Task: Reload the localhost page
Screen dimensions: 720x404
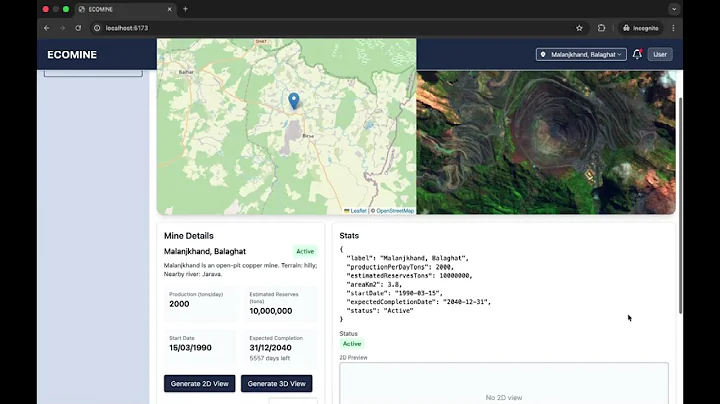Action: click(x=78, y=28)
